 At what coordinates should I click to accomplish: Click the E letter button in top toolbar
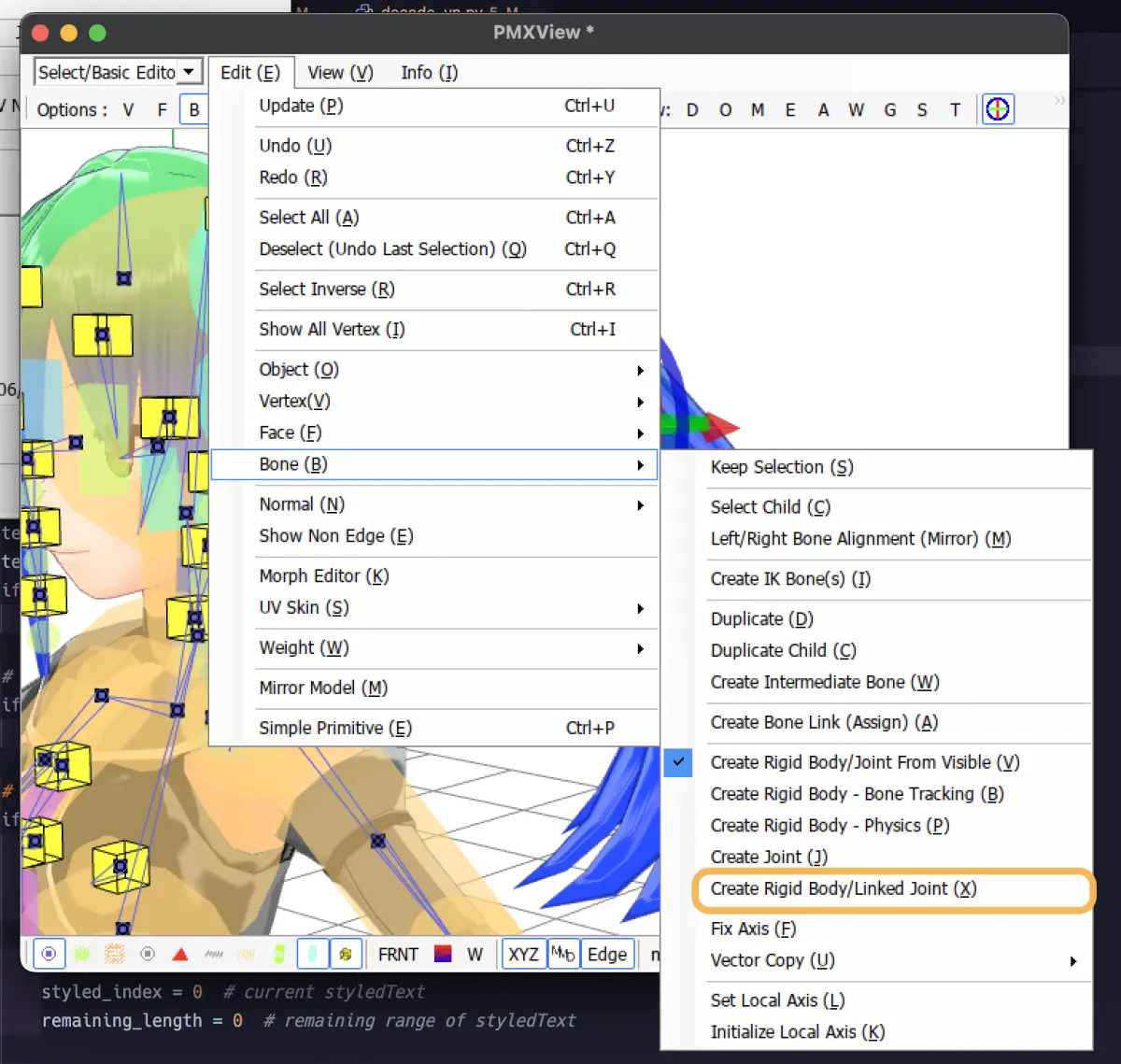tap(790, 110)
